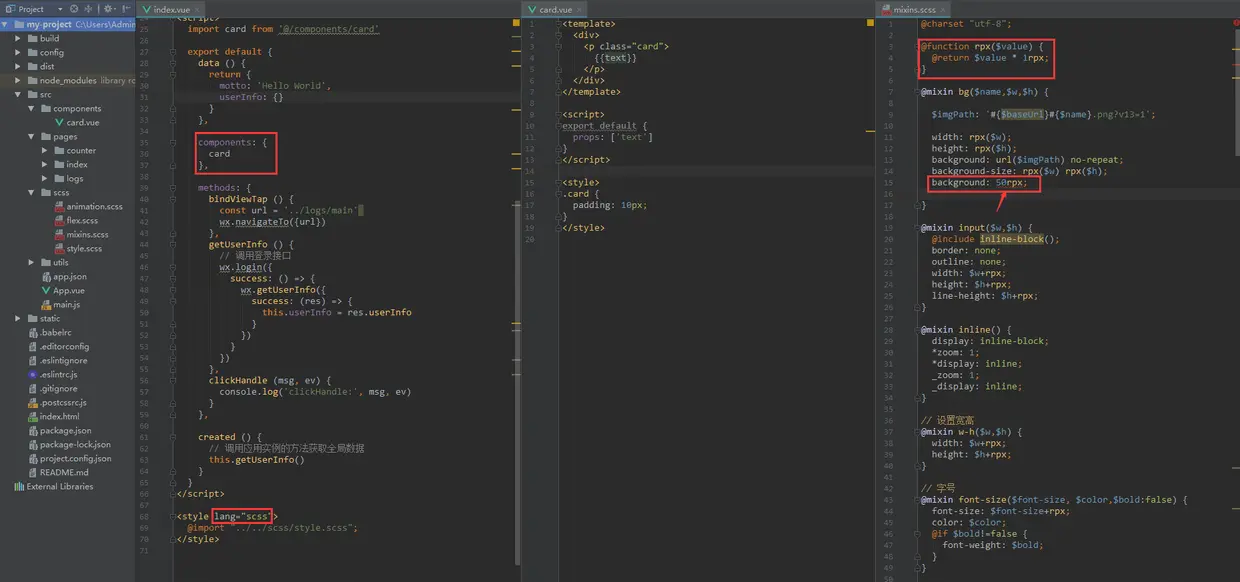Image resolution: width=1240 pixels, height=582 pixels.
Task: Open the Project panel settings gear
Action: coord(109,9)
